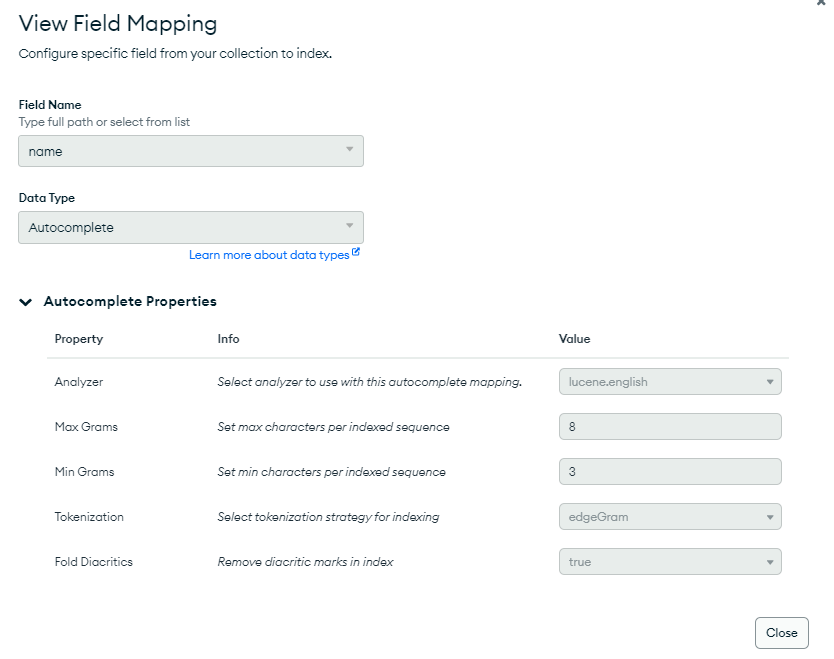Open the Learn more about data types link
Image resolution: width=834 pixels, height=659 pixels.
click(x=269, y=255)
